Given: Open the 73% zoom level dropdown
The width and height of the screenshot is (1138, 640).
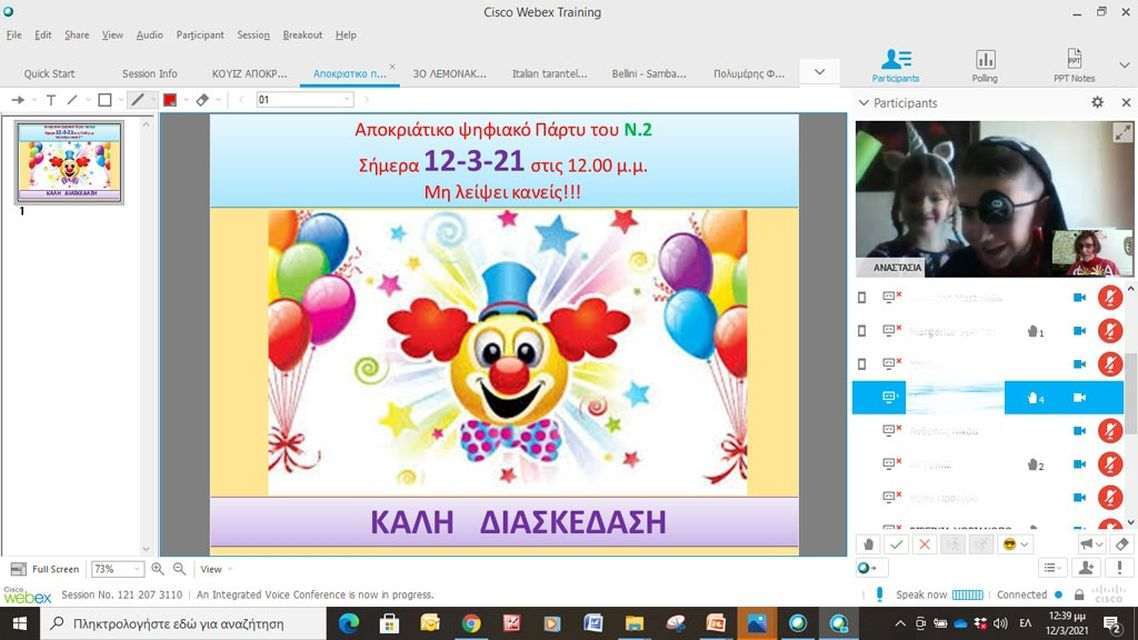Looking at the screenshot, I should pos(117,569).
